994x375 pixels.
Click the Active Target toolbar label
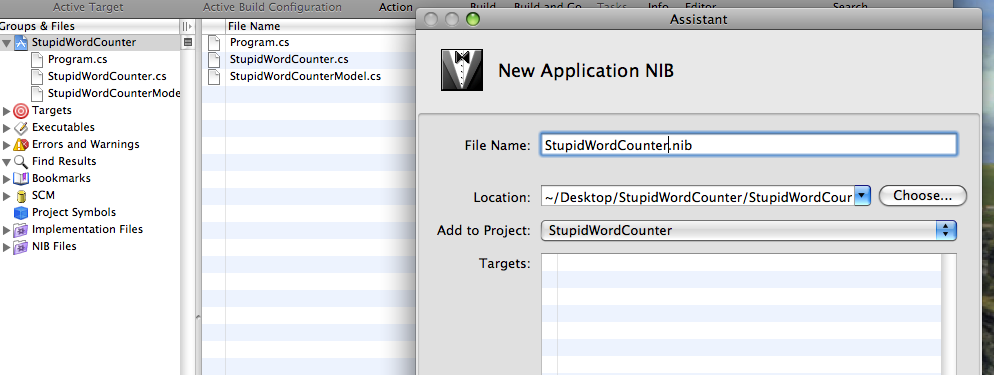(x=88, y=8)
